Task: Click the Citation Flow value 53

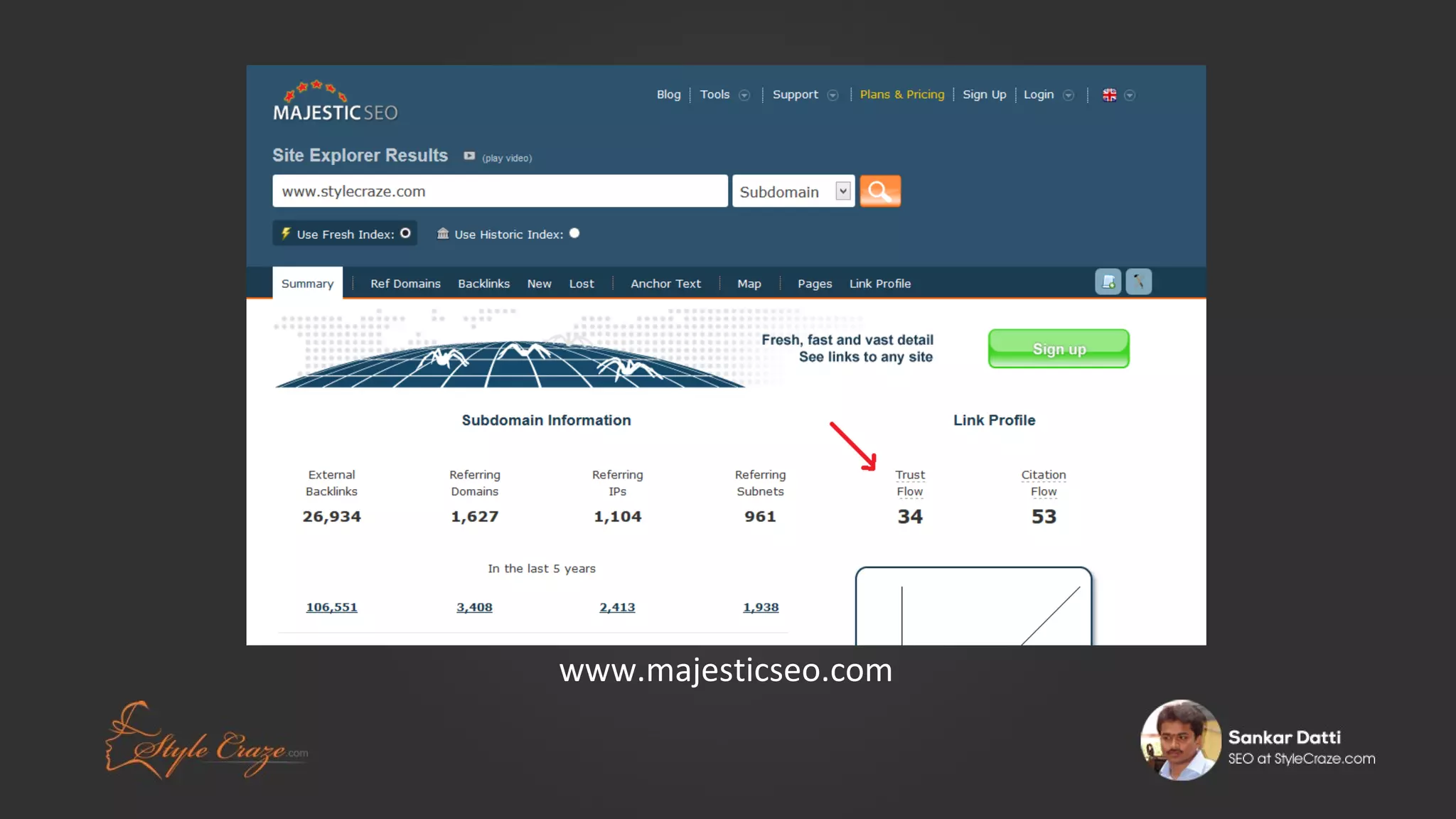Action: (x=1044, y=516)
